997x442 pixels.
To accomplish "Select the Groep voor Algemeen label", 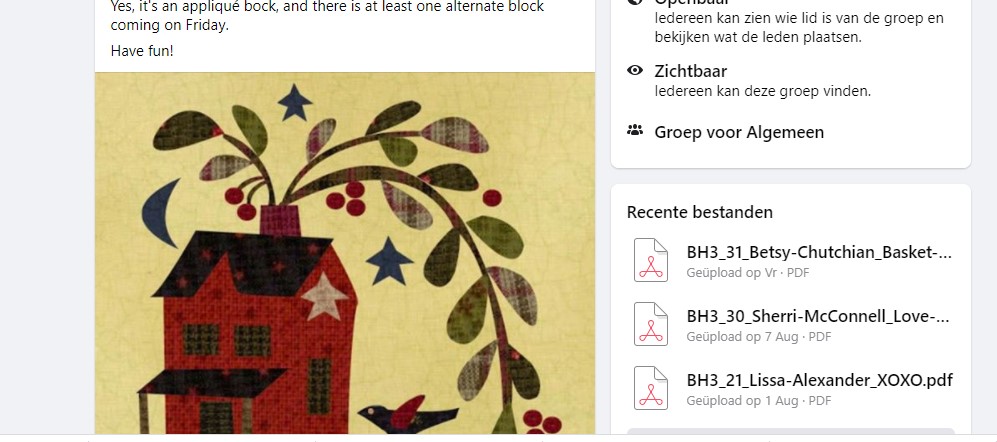I will tap(739, 132).
